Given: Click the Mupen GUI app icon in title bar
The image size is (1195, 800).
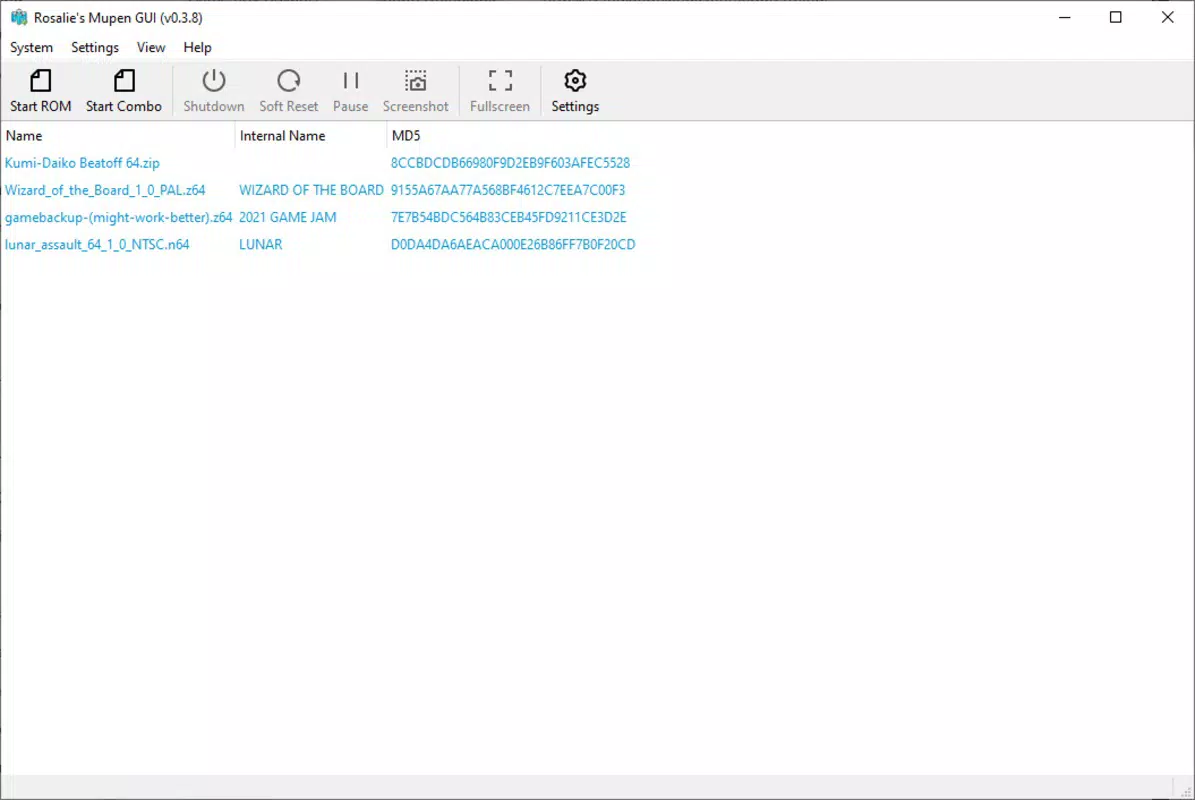Looking at the screenshot, I should pos(19,17).
